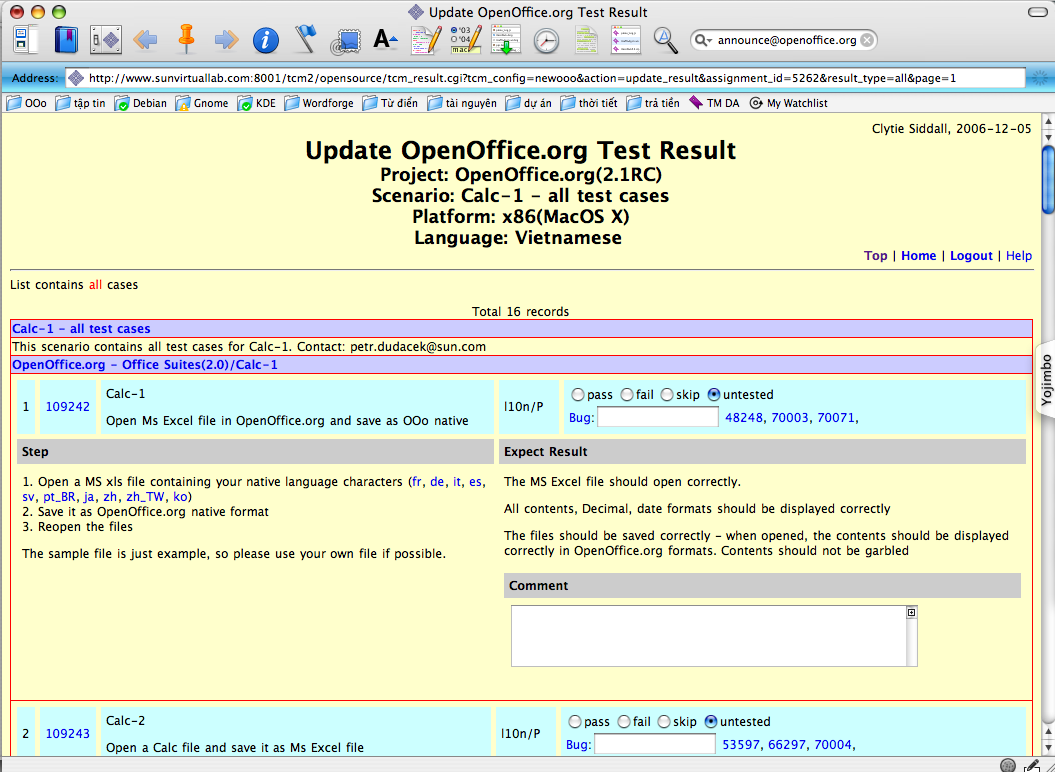Open the Calc-1 - all test cases link
Screen dimensions: 1055x772
[x=81, y=328]
